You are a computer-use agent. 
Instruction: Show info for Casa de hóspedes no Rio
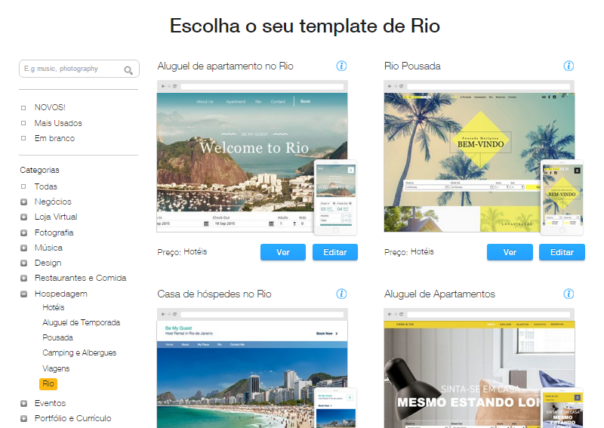pos(341,294)
